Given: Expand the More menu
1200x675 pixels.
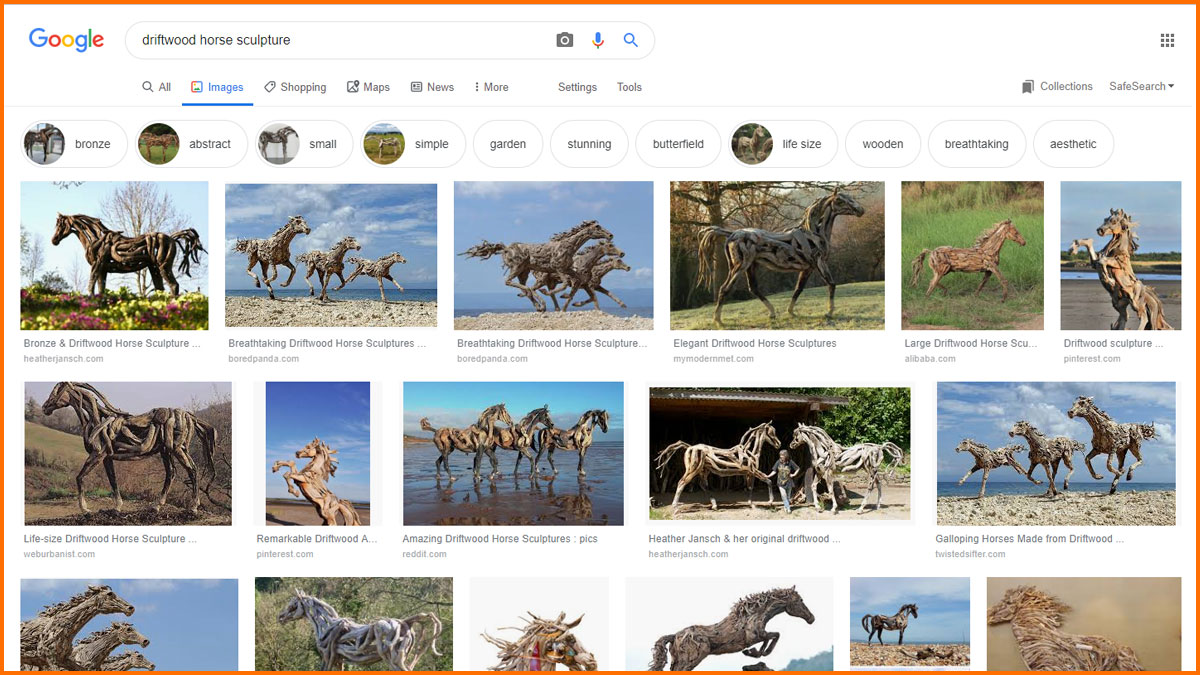Looking at the screenshot, I should pos(491,87).
